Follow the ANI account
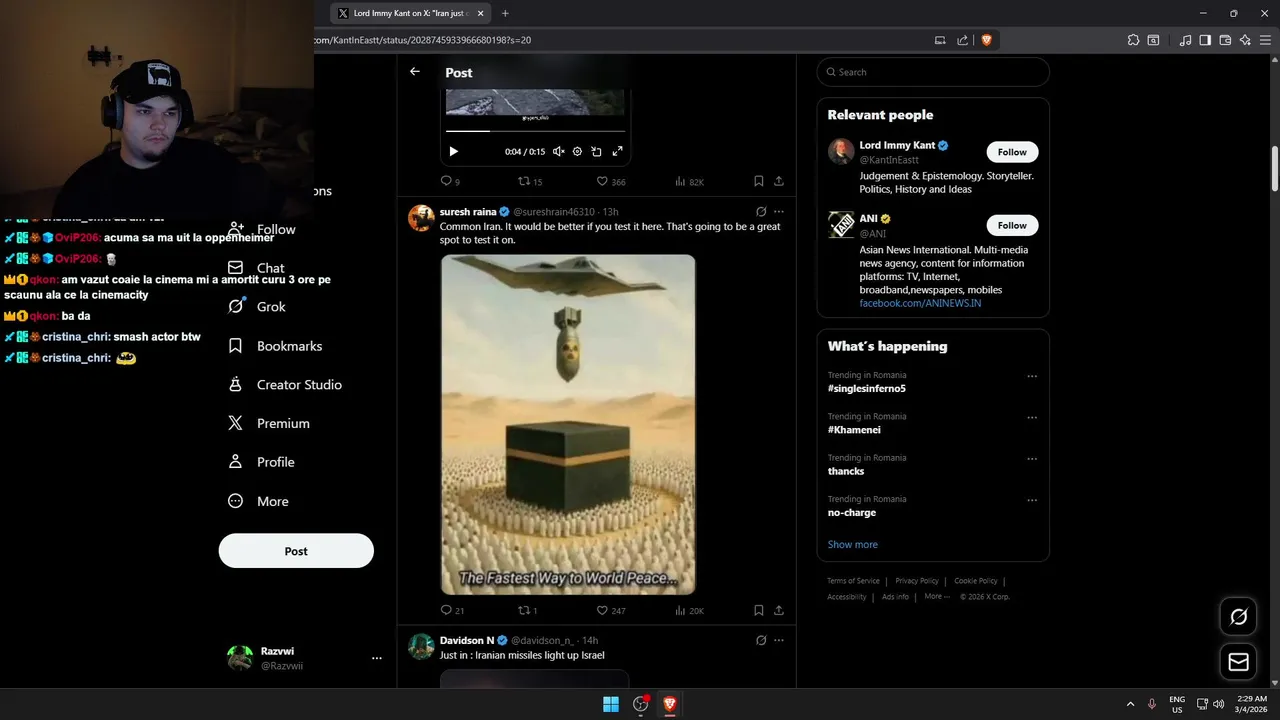 pyautogui.click(x=1012, y=225)
